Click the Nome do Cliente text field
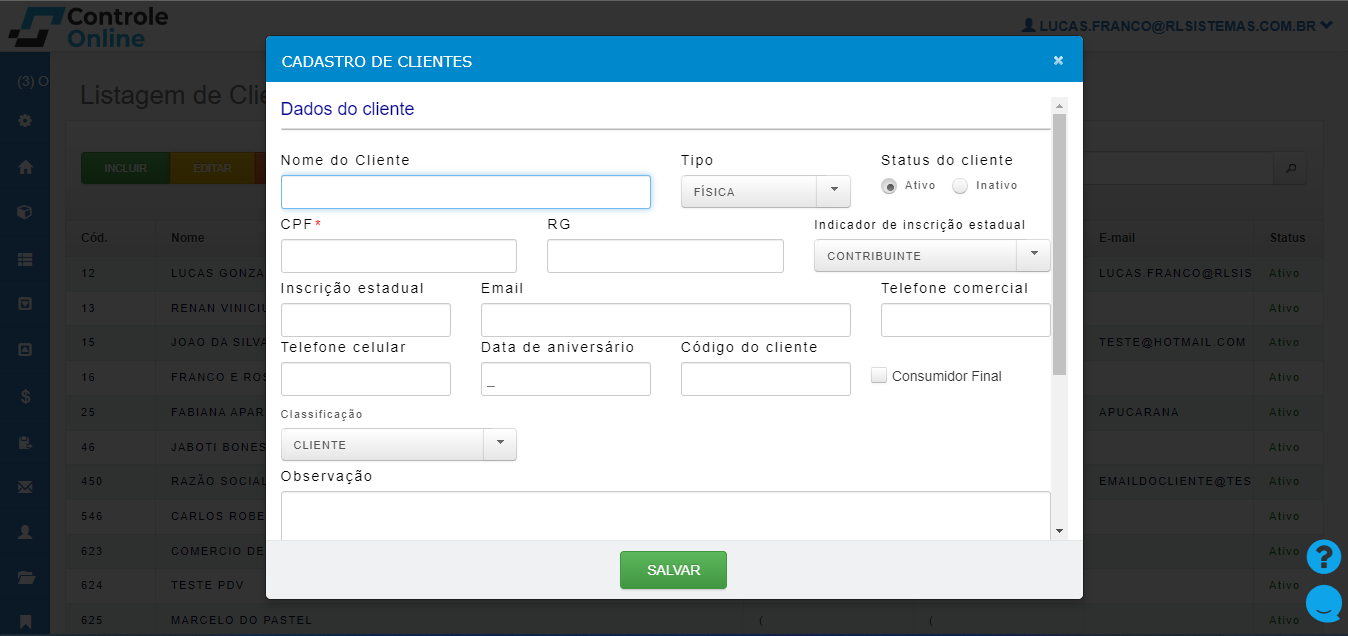 pos(465,192)
